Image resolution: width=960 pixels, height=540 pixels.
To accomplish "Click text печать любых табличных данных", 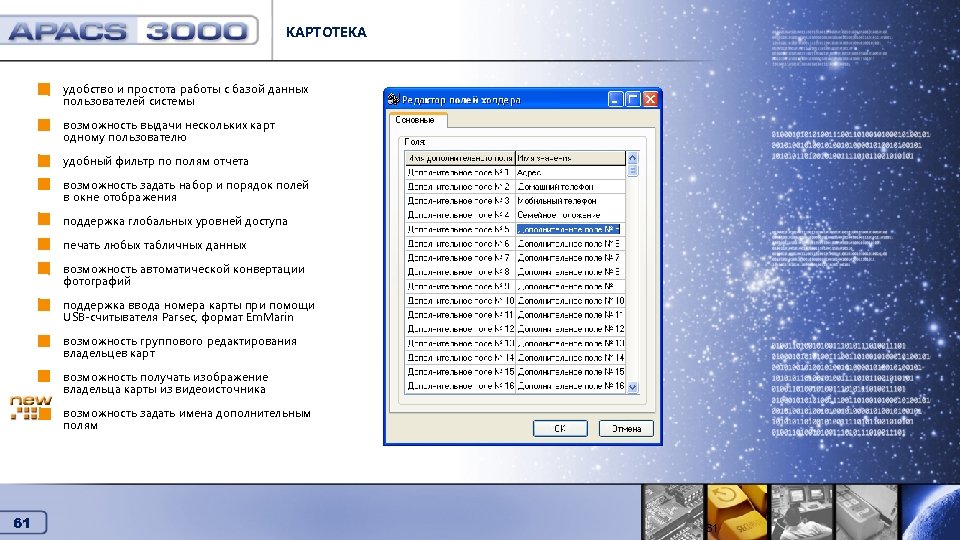I will [x=154, y=245].
